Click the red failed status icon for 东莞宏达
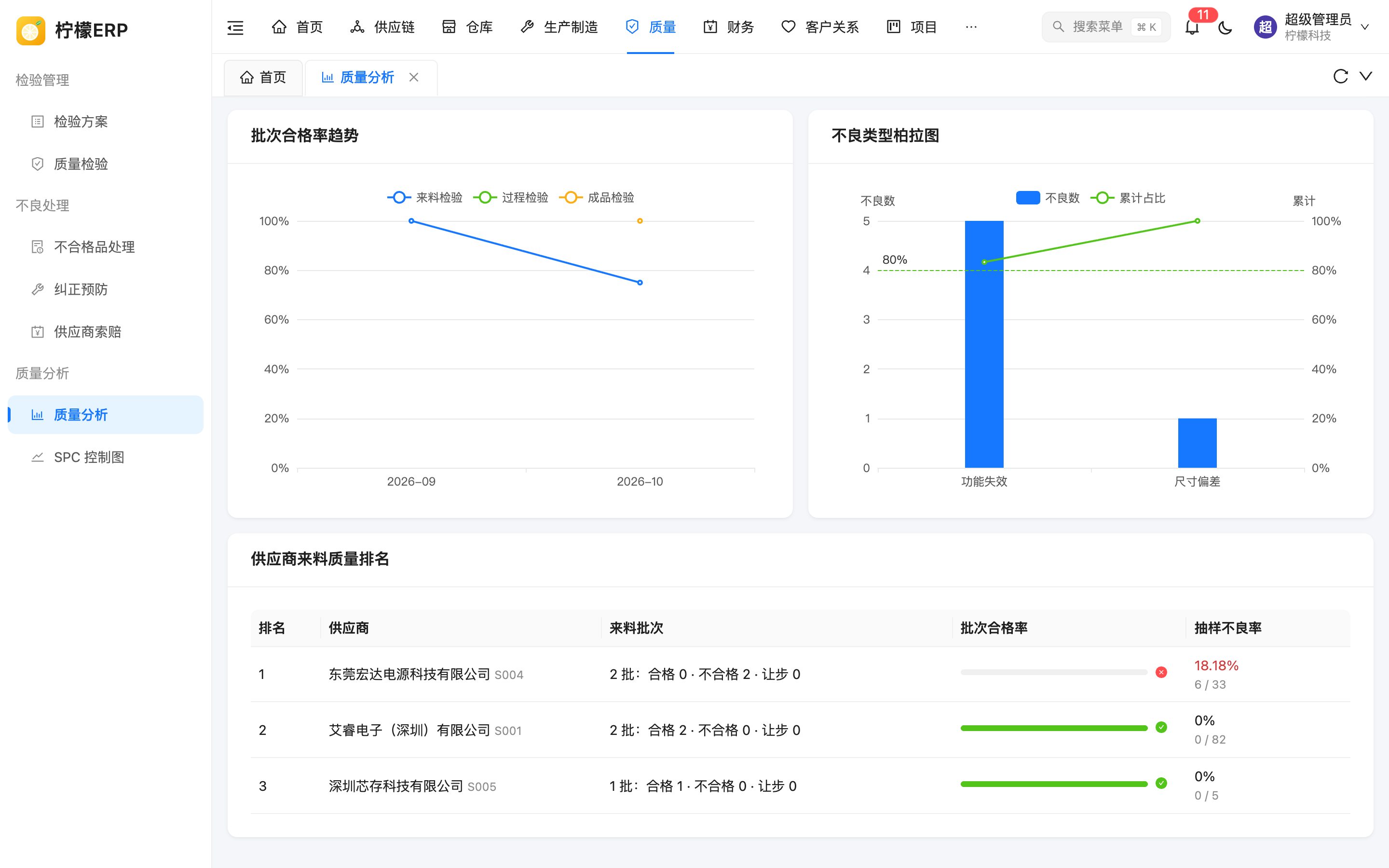Screen dimensions: 1389x868 point(1161,672)
